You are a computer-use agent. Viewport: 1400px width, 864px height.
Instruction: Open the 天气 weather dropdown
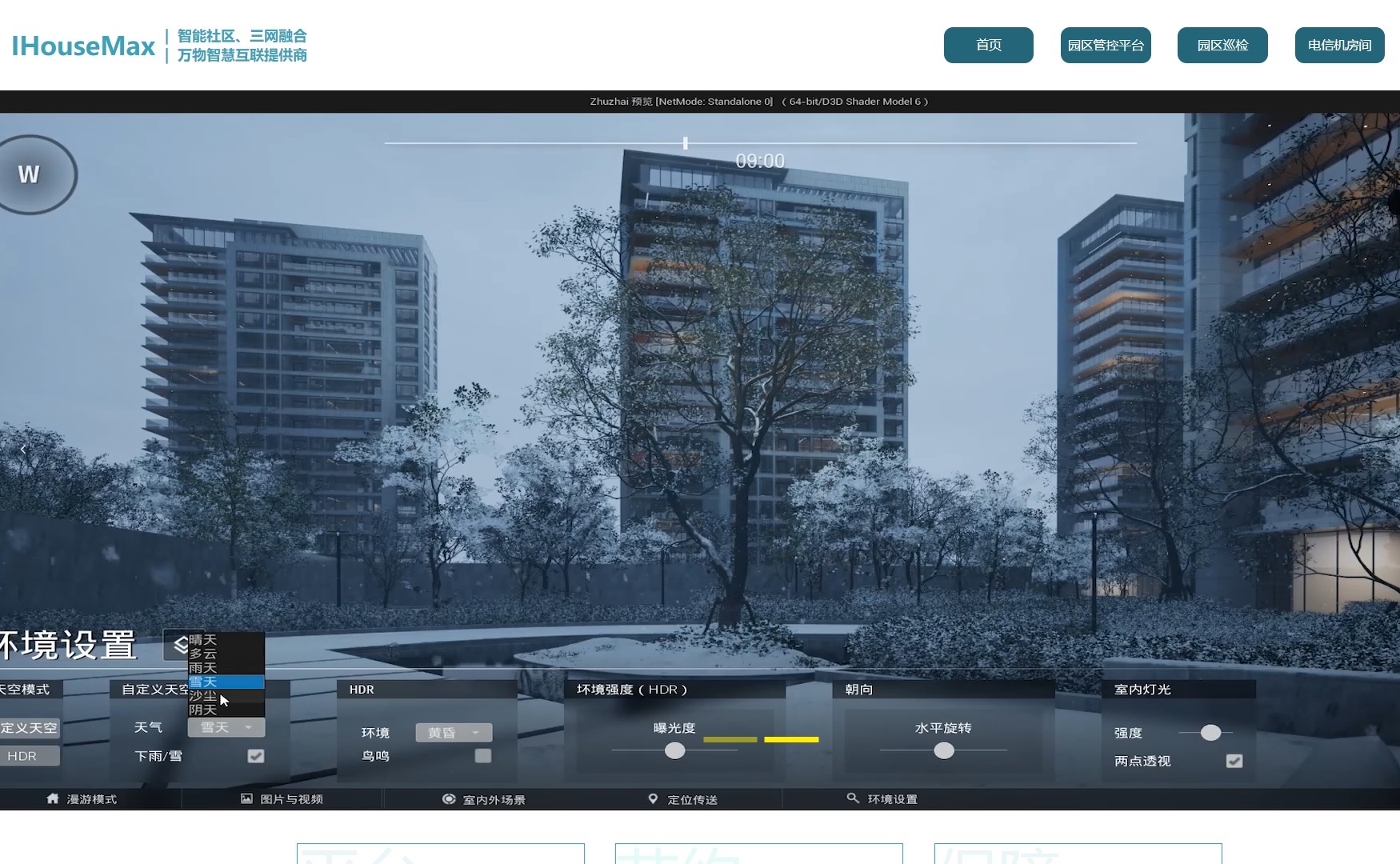[x=226, y=727]
